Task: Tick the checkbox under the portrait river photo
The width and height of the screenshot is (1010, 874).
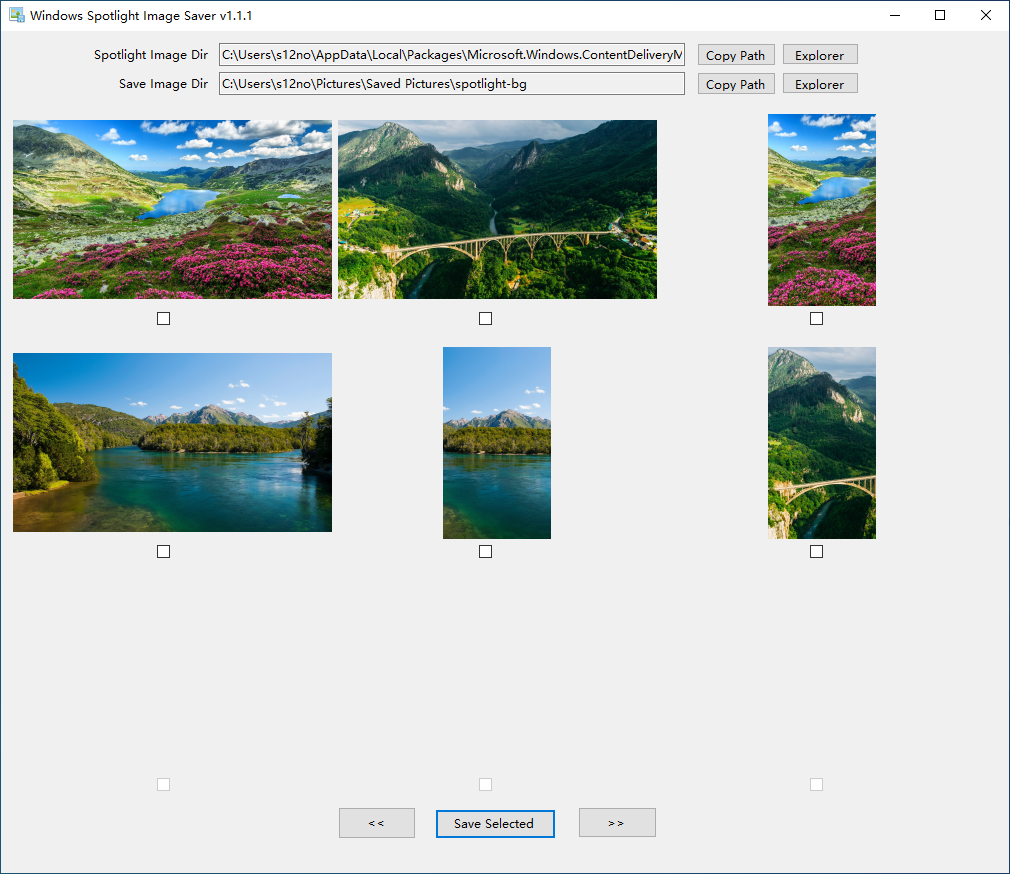Action: coord(485,551)
